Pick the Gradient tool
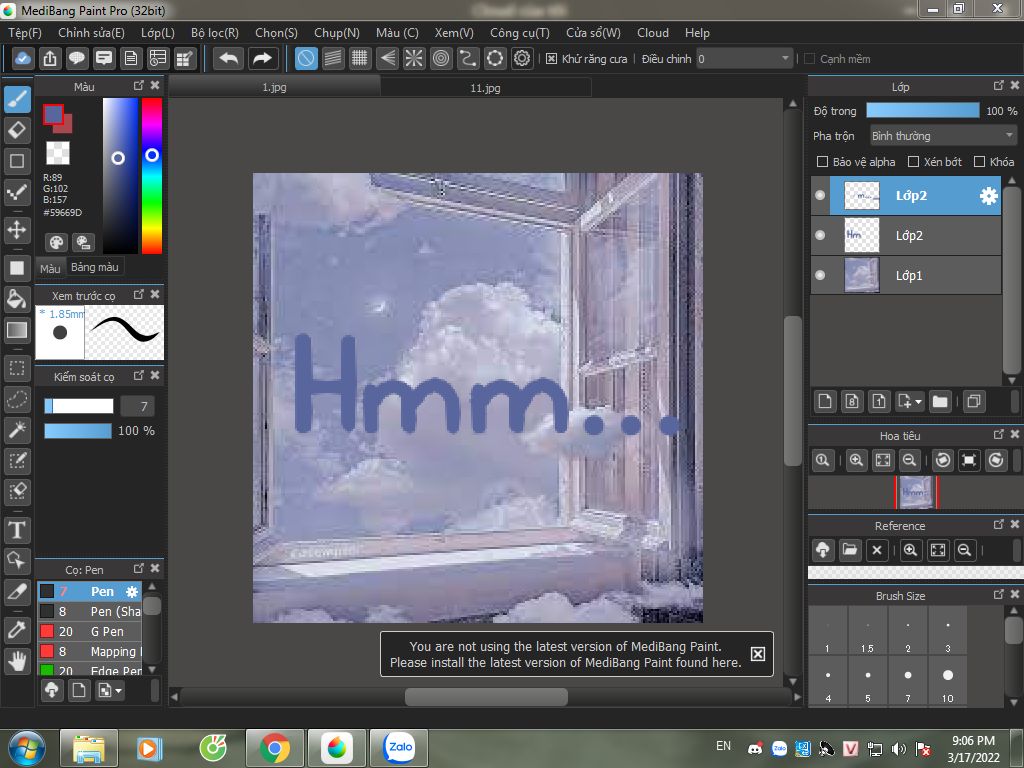Image resolution: width=1024 pixels, height=768 pixels. 17,330
